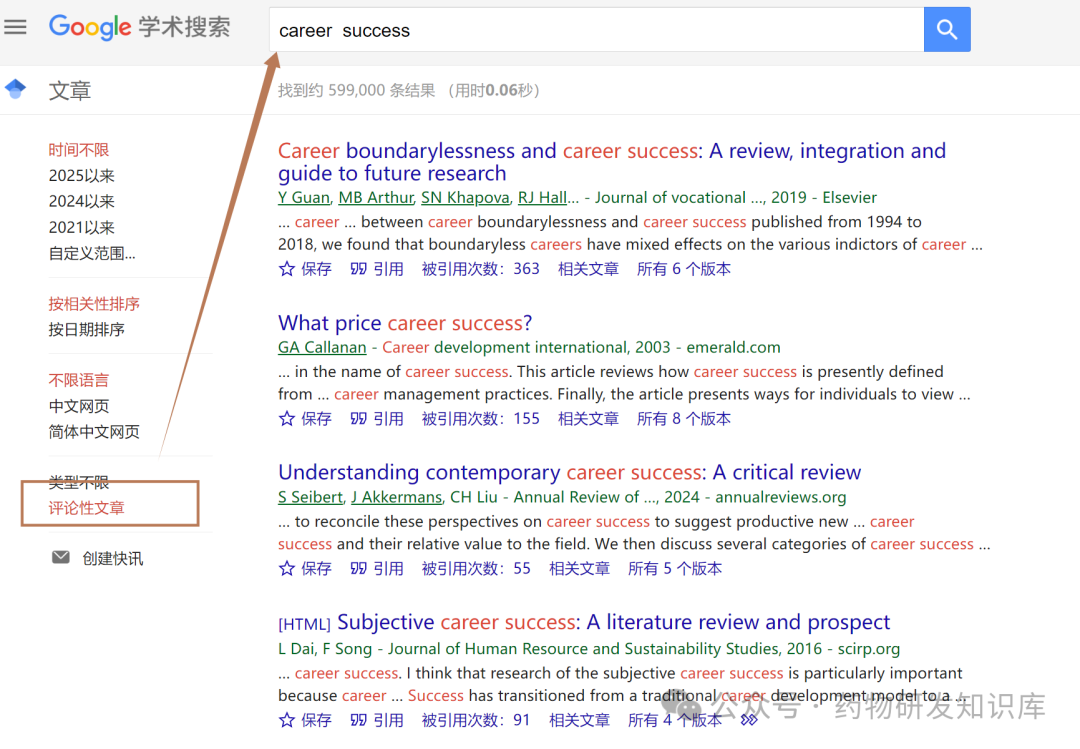Image resolution: width=1080 pixels, height=749 pixels.
Task: Click the star save icon under first result
Action: pyautogui.click(x=287, y=269)
